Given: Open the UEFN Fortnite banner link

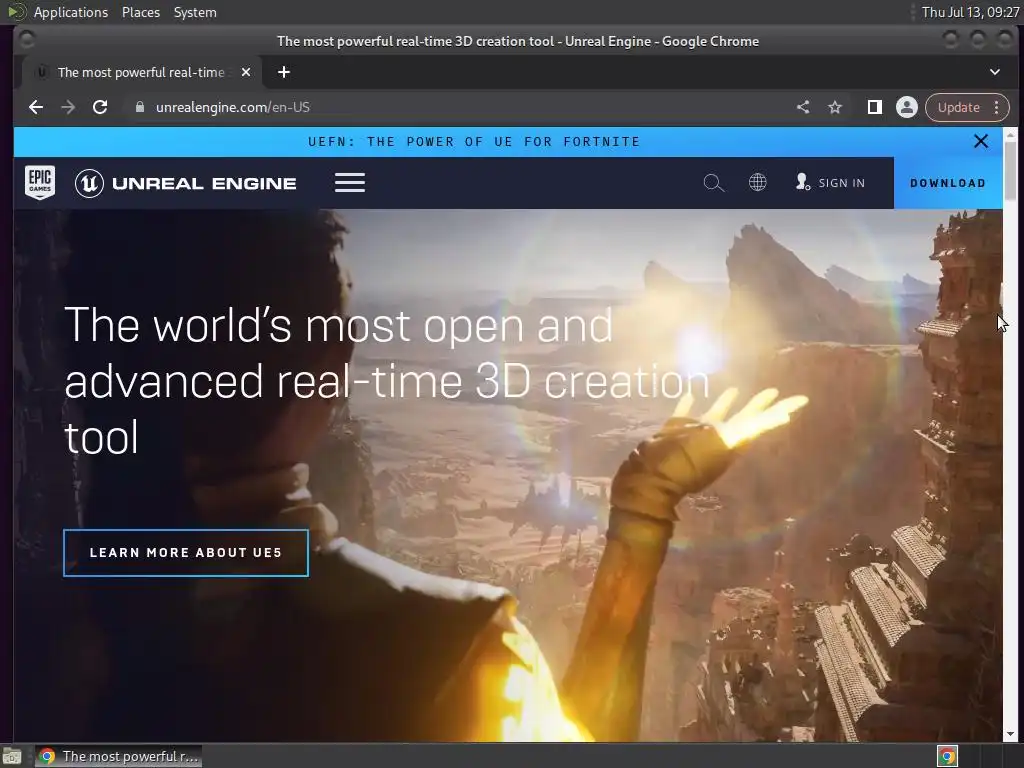Looking at the screenshot, I should pos(473,142).
